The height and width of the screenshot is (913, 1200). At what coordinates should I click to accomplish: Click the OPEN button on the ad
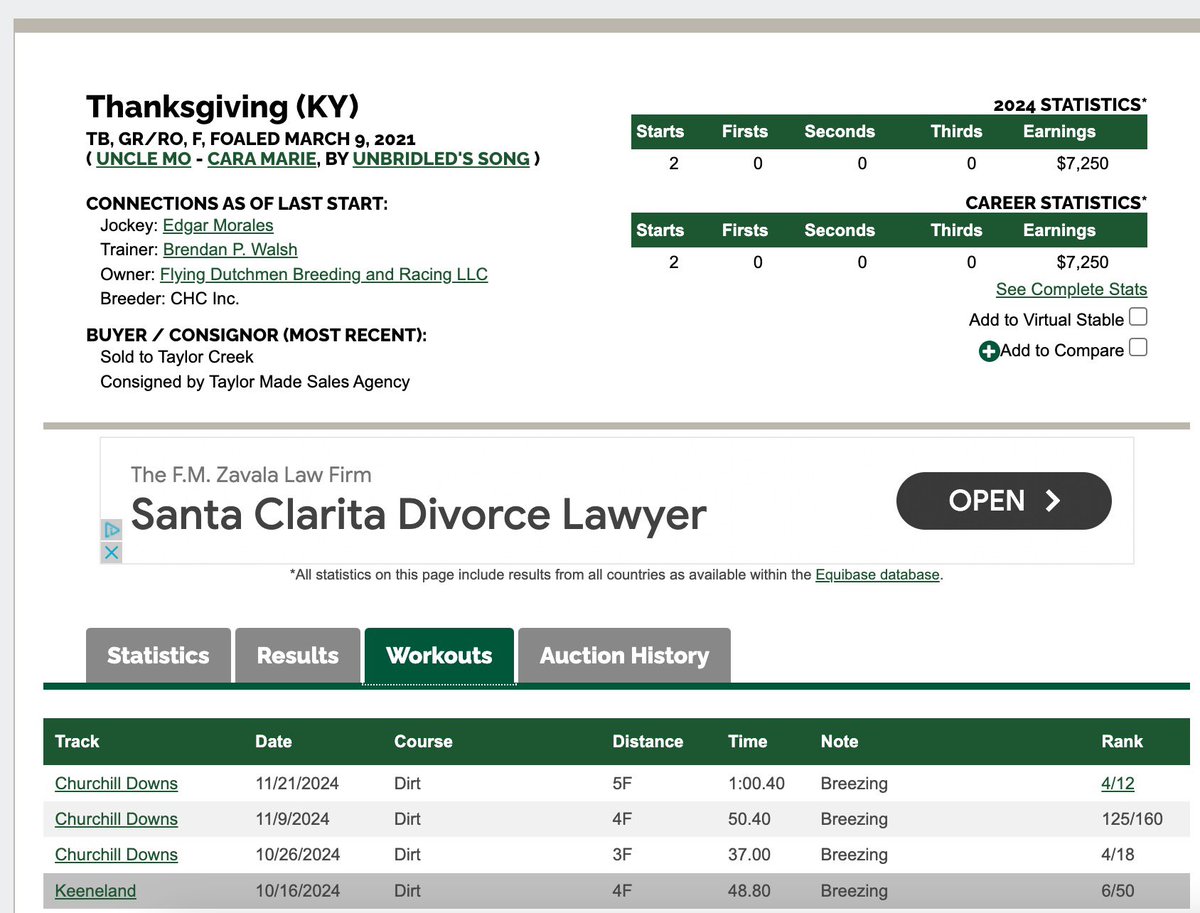1004,501
